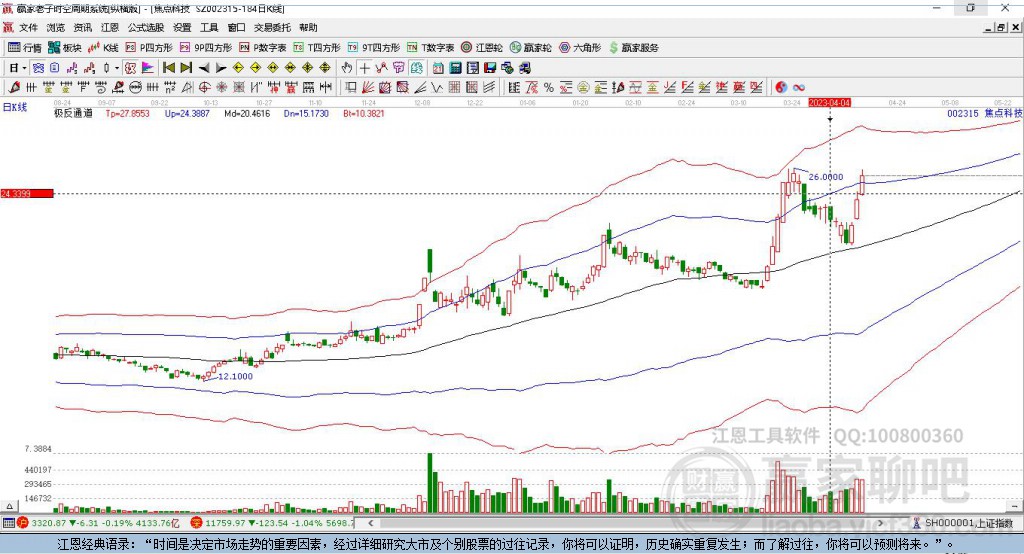Expand volume panel with up triangle button

click(9, 506)
